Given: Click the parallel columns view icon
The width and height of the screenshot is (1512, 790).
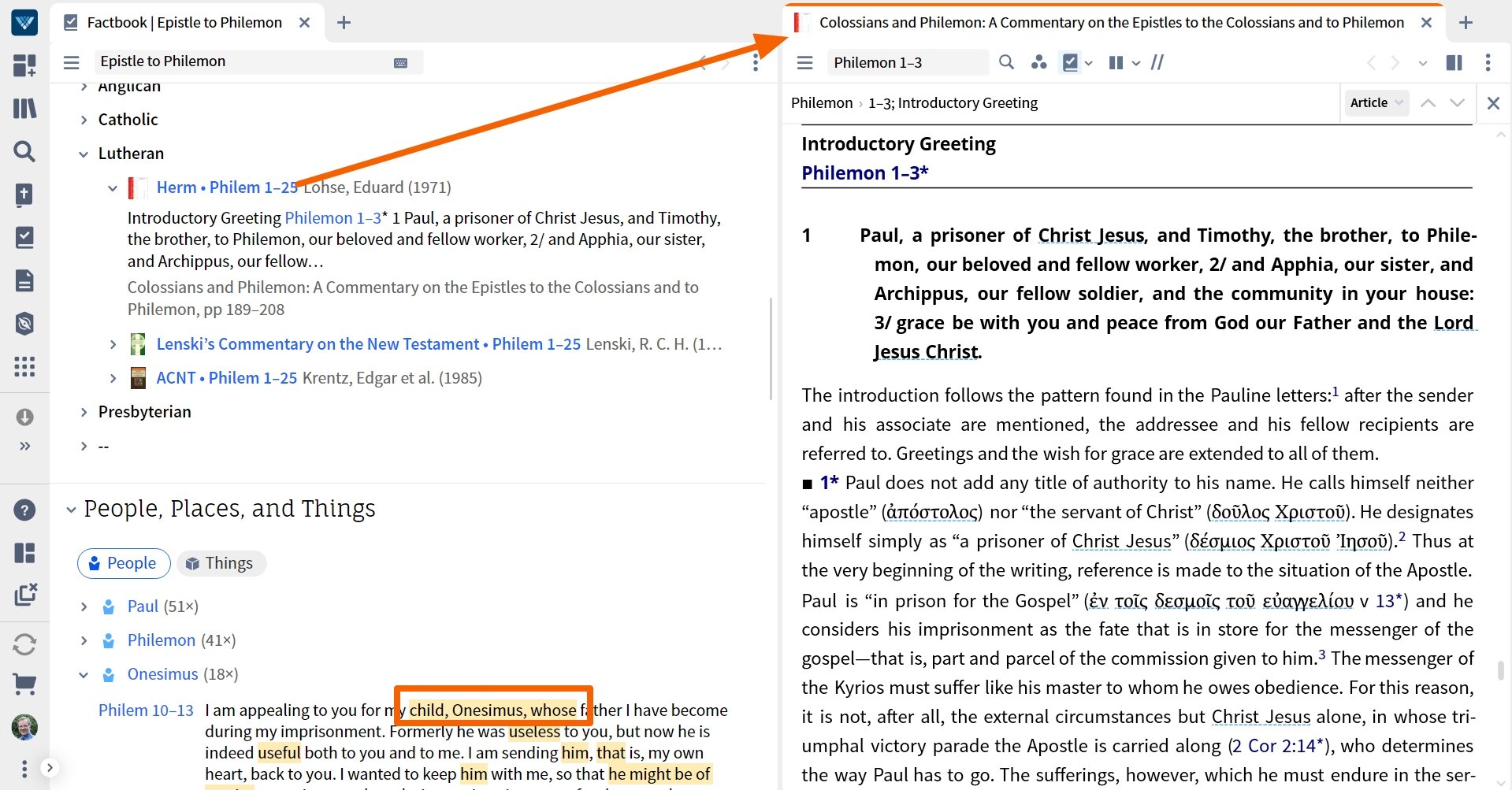Looking at the screenshot, I should [x=1116, y=62].
